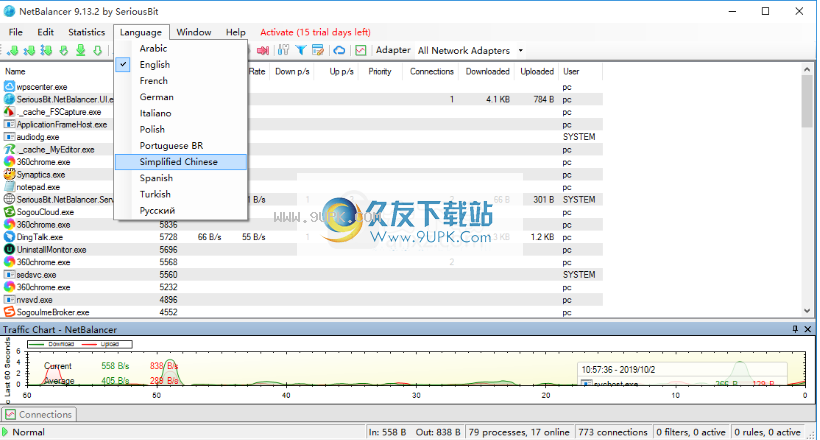820x440 pixels.
Task: Open the Statistics menu
Action: click(86, 32)
